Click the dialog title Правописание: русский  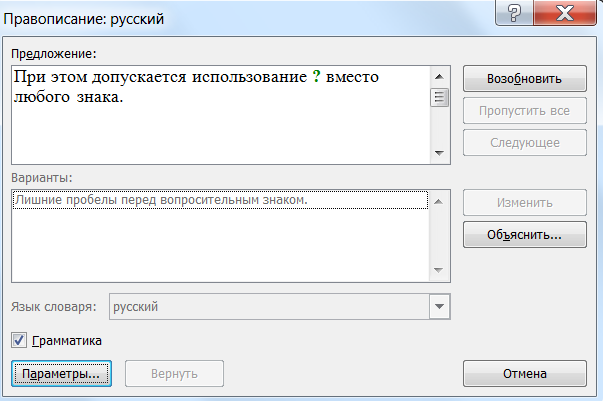tap(83, 19)
